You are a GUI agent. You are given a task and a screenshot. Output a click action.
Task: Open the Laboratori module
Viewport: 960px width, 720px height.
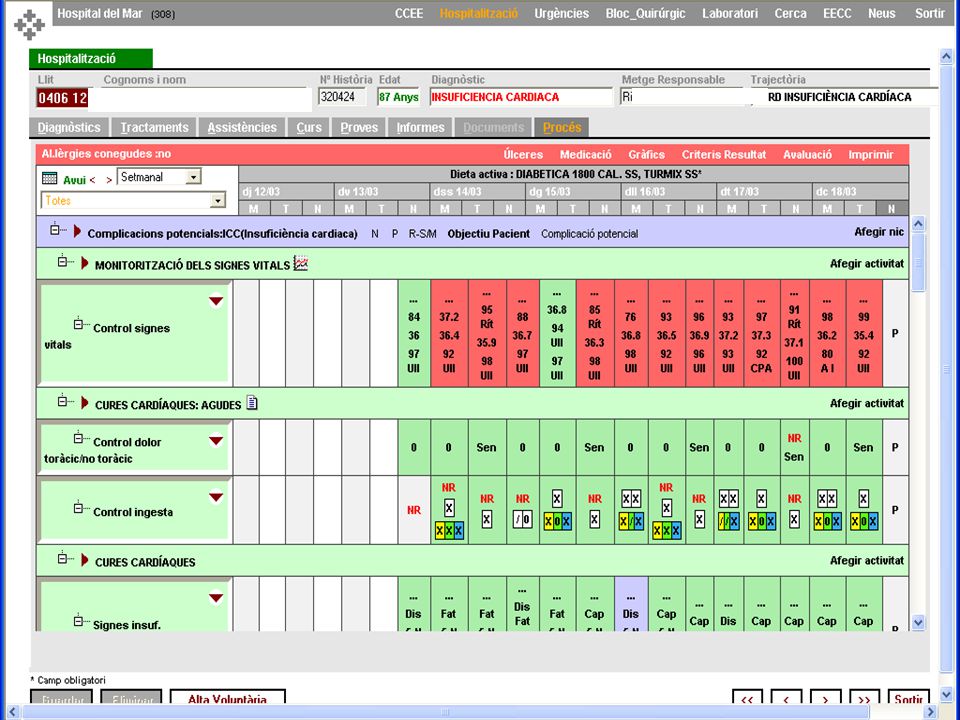[730, 13]
